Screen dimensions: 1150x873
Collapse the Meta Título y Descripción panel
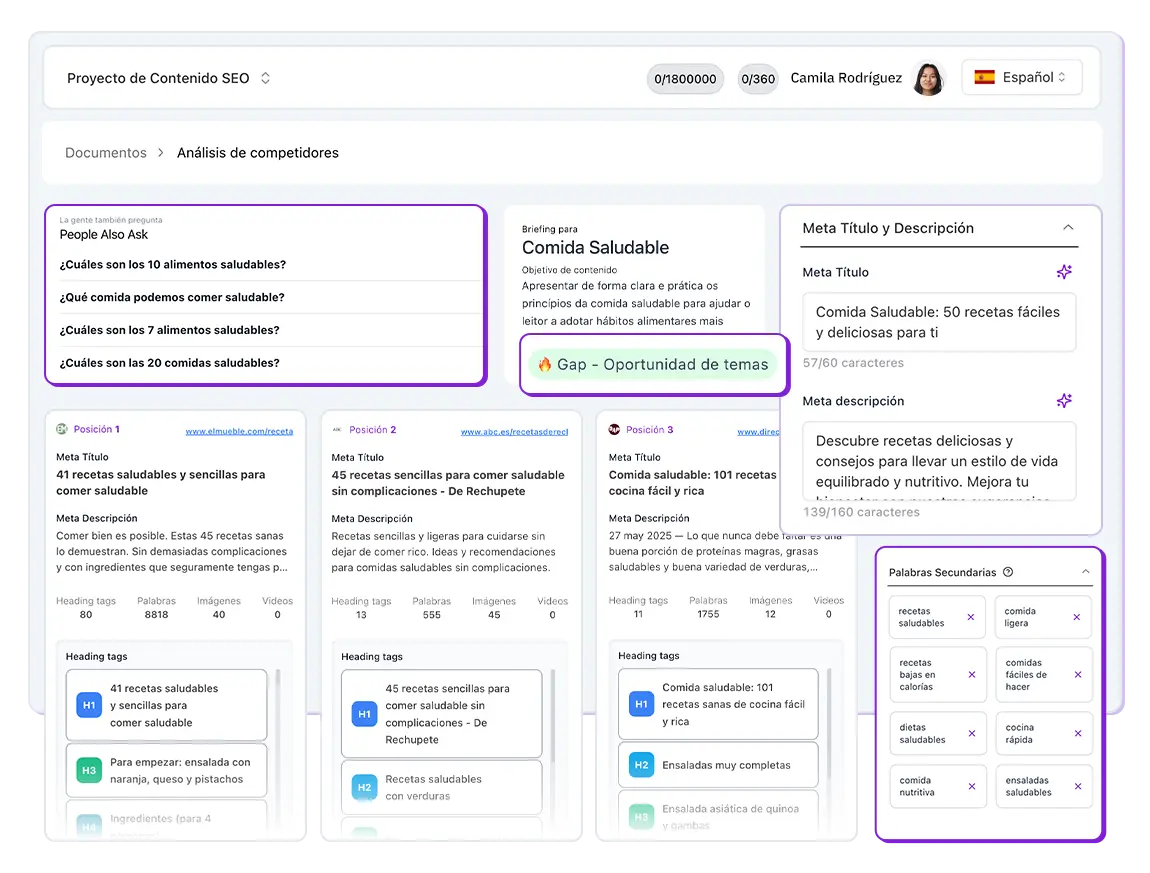click(x=1069, y=227)
